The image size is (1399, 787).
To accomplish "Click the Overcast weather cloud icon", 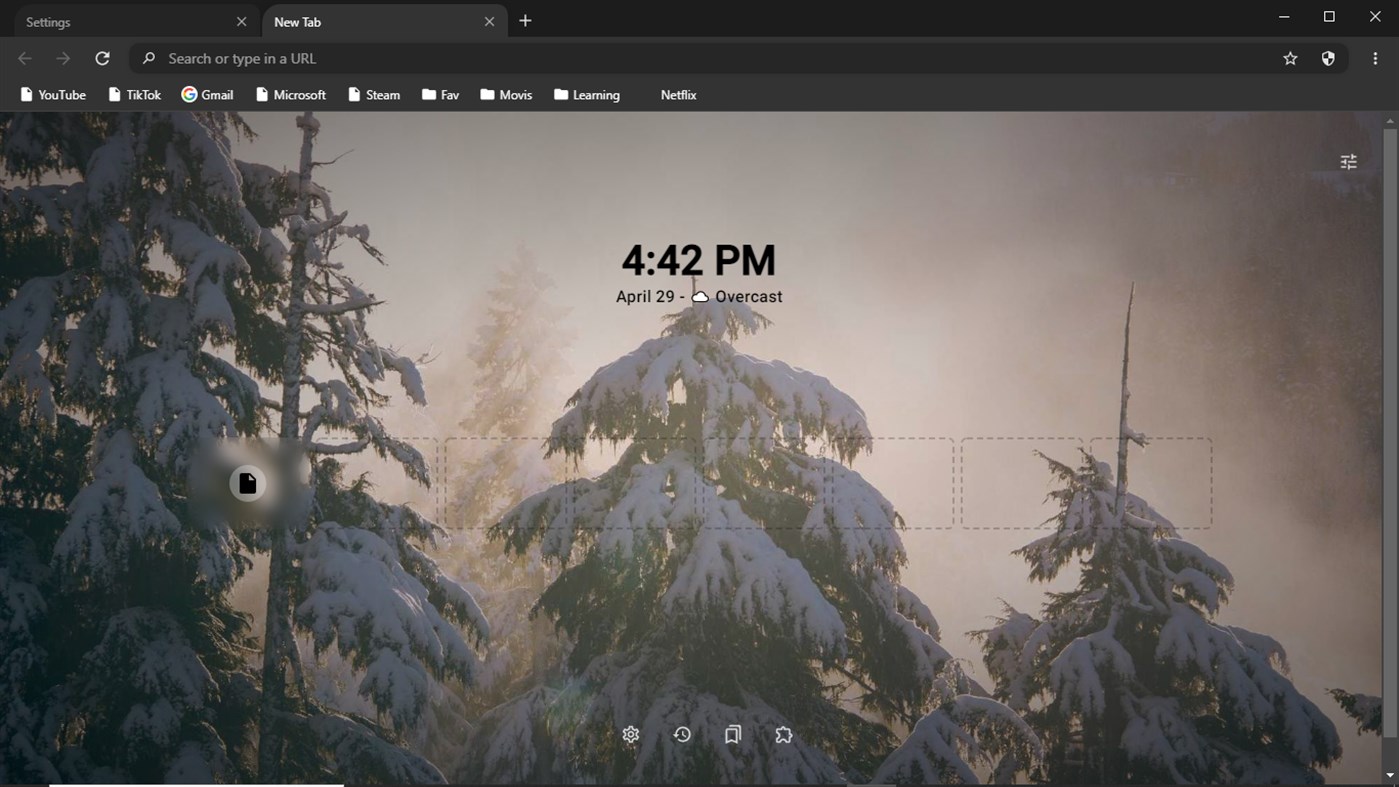I will pos(699,296).
